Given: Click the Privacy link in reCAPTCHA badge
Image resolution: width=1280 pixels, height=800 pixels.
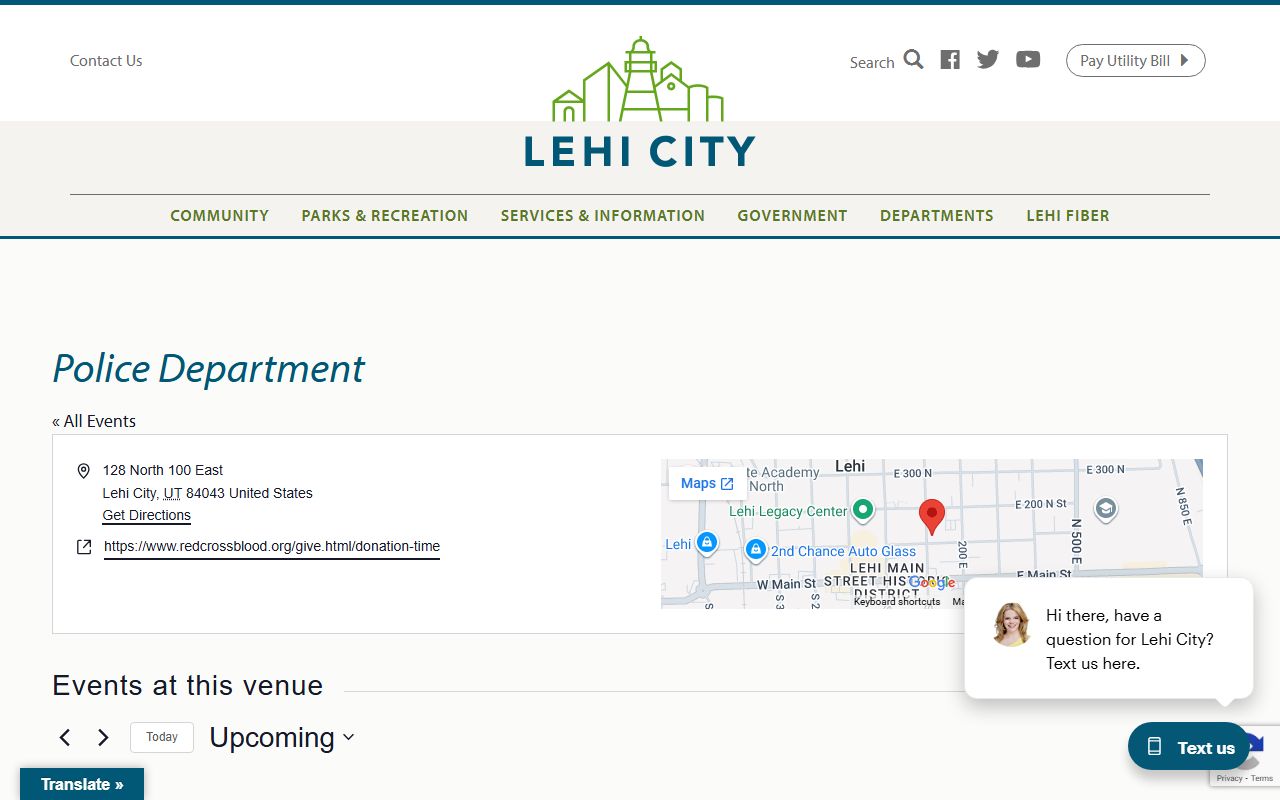Looking at the screenshot, I should point(1229,778).
